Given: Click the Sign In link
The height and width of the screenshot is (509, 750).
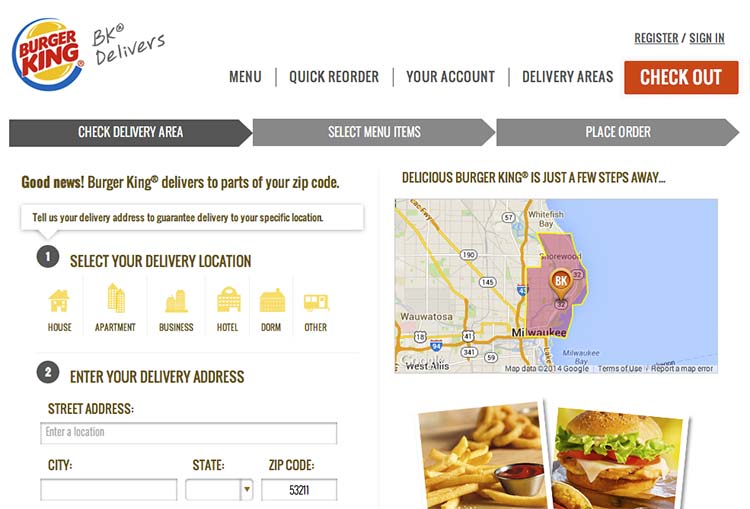Looking at the screenshot, I should click(706, 38).
